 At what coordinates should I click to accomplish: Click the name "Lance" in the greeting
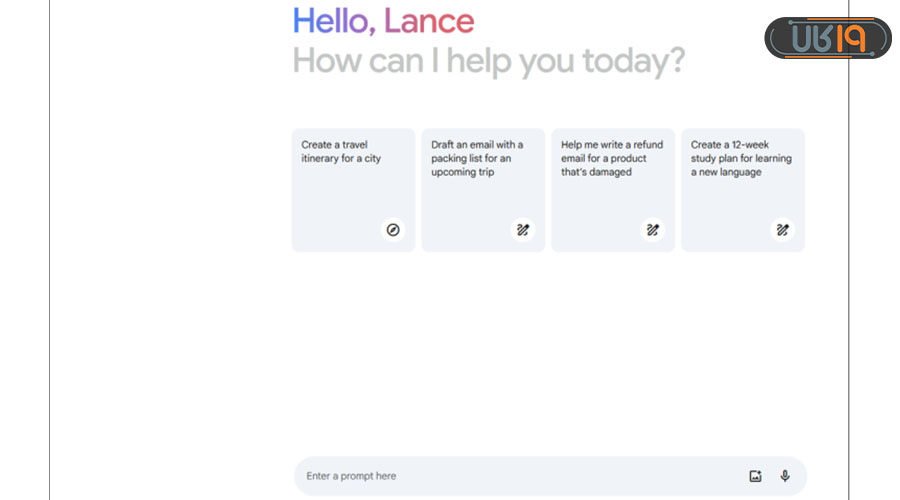click(x=429, y=21)
